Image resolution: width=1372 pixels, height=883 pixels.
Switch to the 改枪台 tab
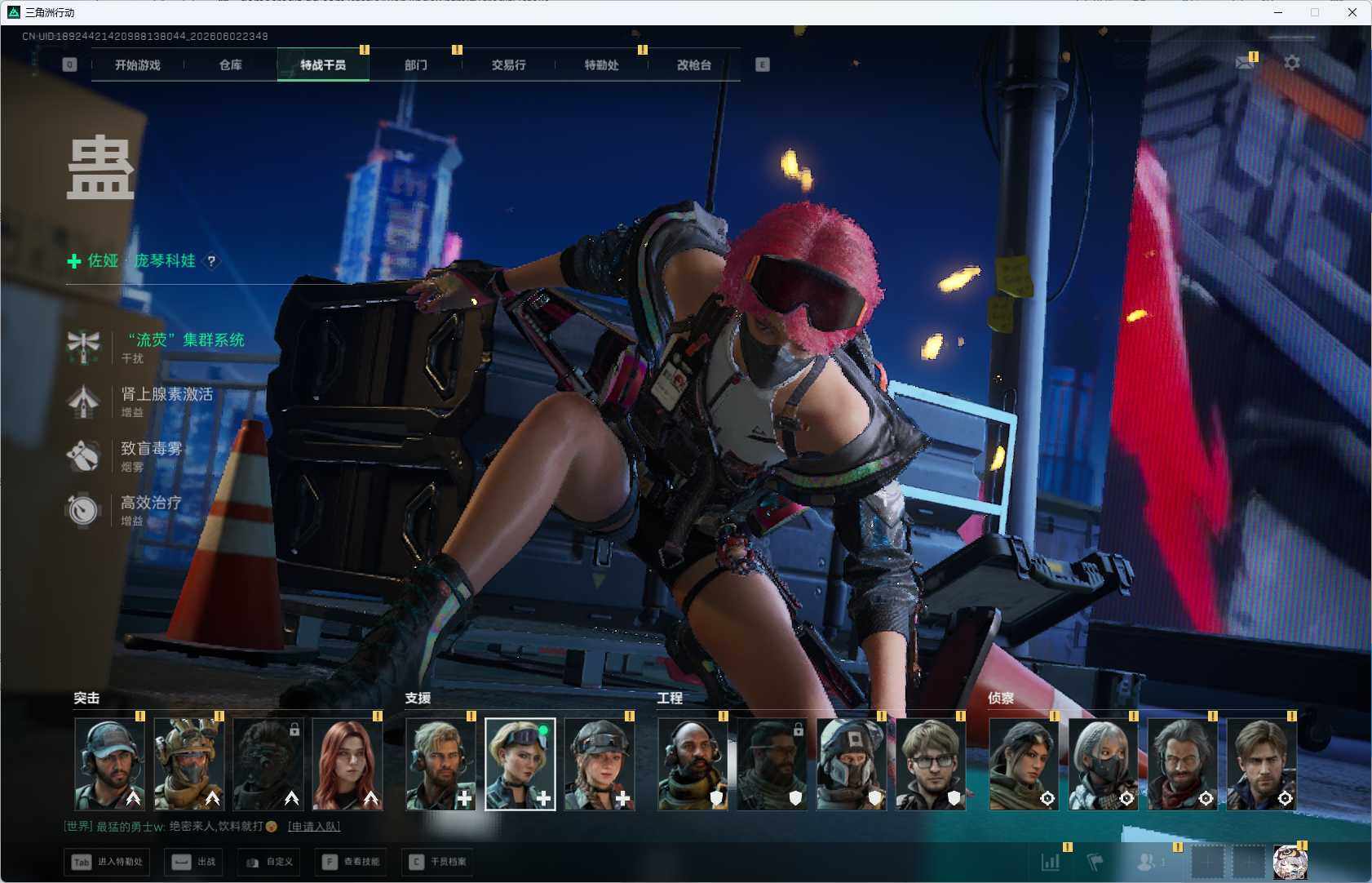click(x=694, y=65)
